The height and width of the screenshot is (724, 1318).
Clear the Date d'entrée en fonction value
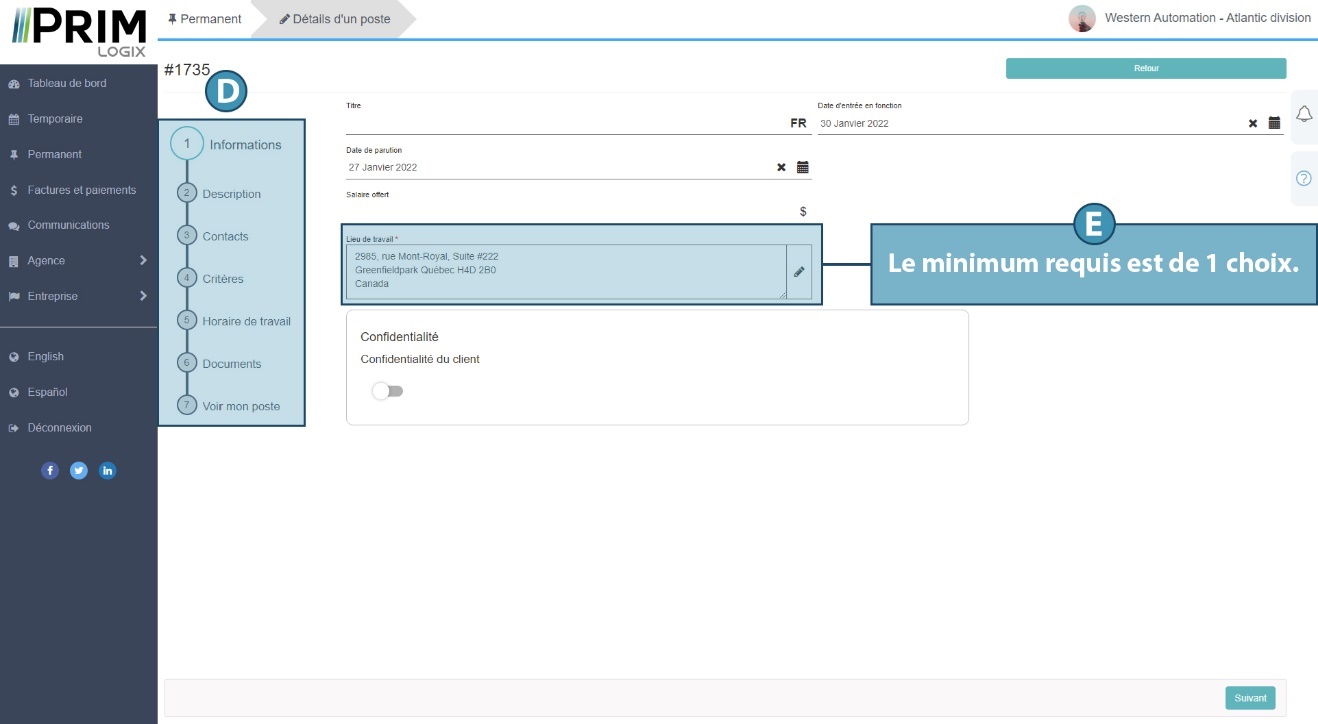pos(1253,123)
